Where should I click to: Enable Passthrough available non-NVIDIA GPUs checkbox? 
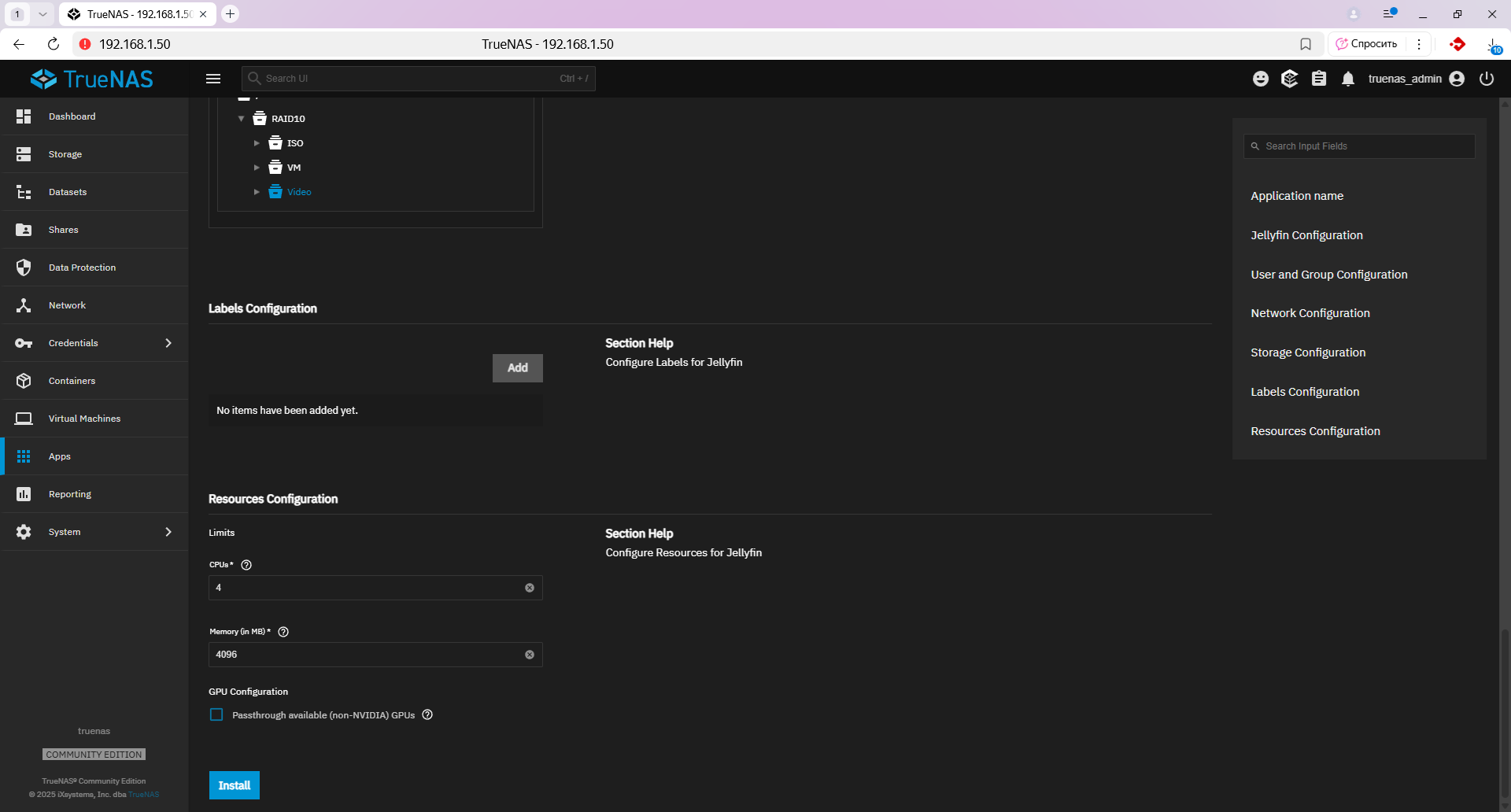[x=216, y=715]
